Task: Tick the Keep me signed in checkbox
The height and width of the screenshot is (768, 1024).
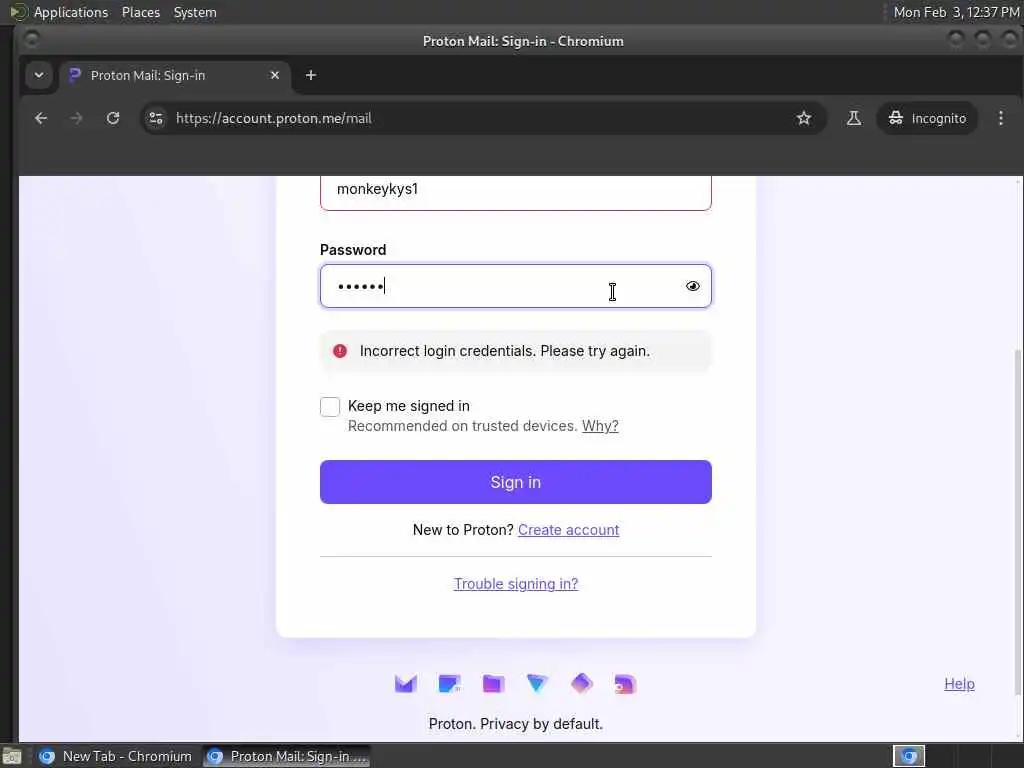Action: (x=330, y=406)
